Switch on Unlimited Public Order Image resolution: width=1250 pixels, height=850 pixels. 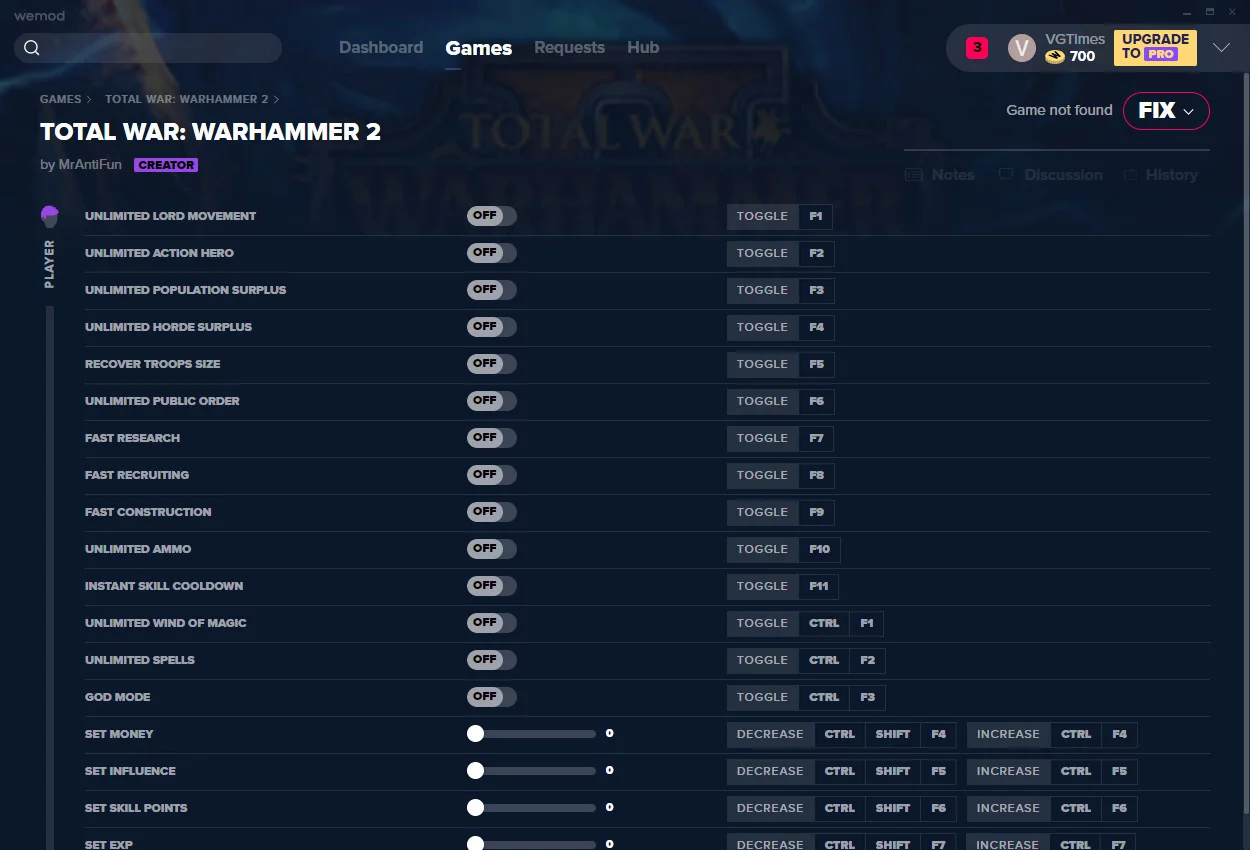click(492, 401)
